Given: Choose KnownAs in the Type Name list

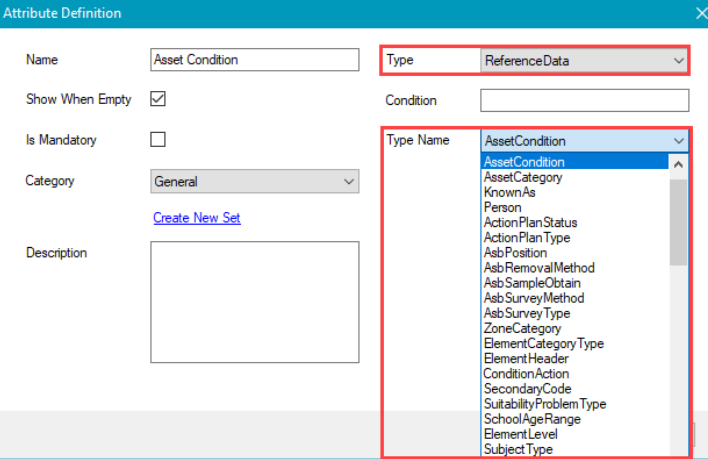Looking at the screenshot, I should 509,192.
